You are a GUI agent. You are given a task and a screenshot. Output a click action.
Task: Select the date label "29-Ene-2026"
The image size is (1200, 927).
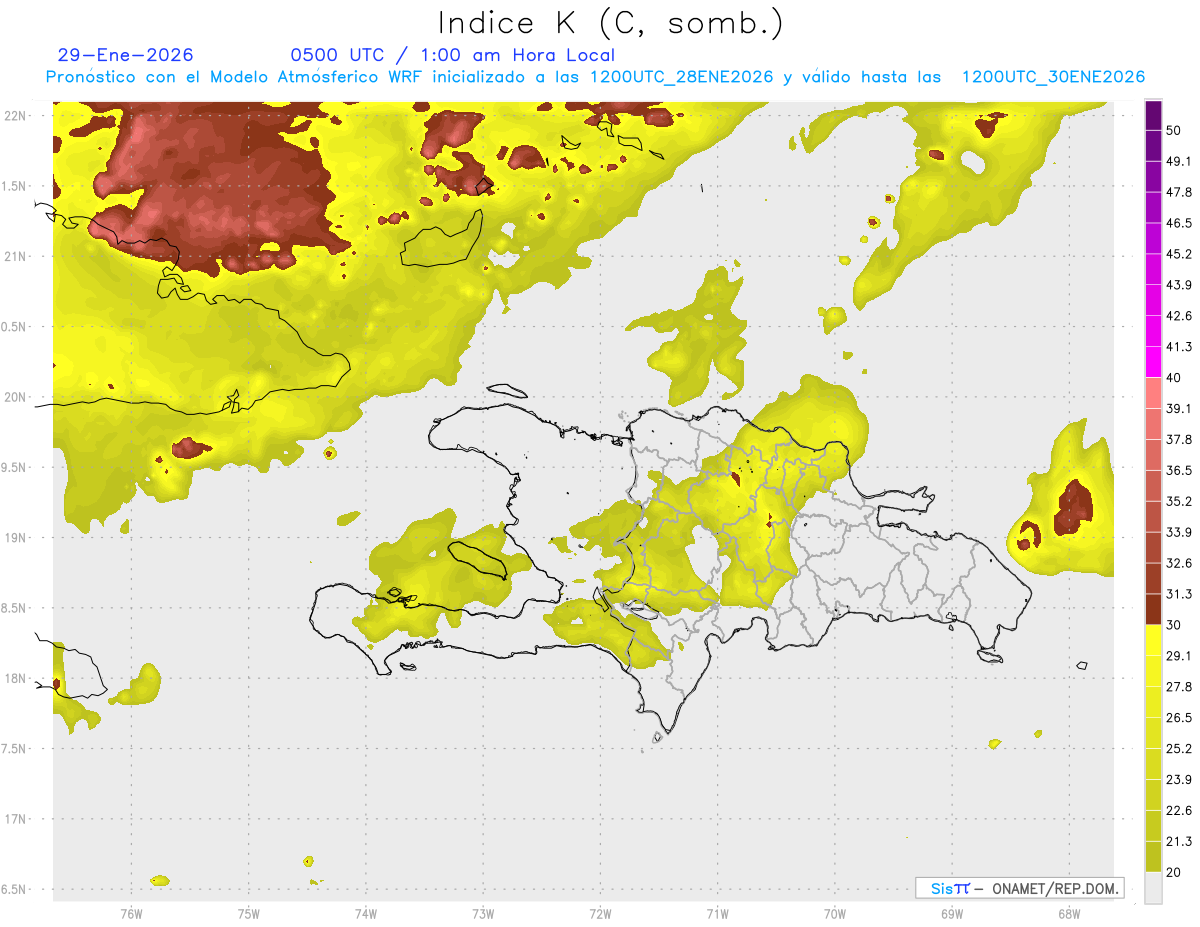coord(126,55)
